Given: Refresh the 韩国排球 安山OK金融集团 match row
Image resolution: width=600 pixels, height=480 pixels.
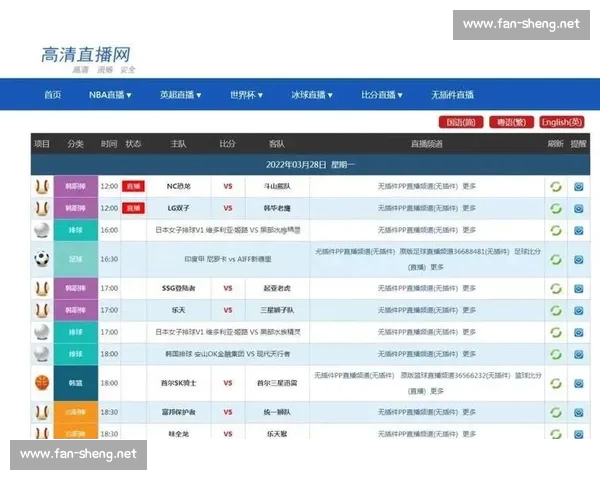Looking at the screenshot, I should click(556, 354).
